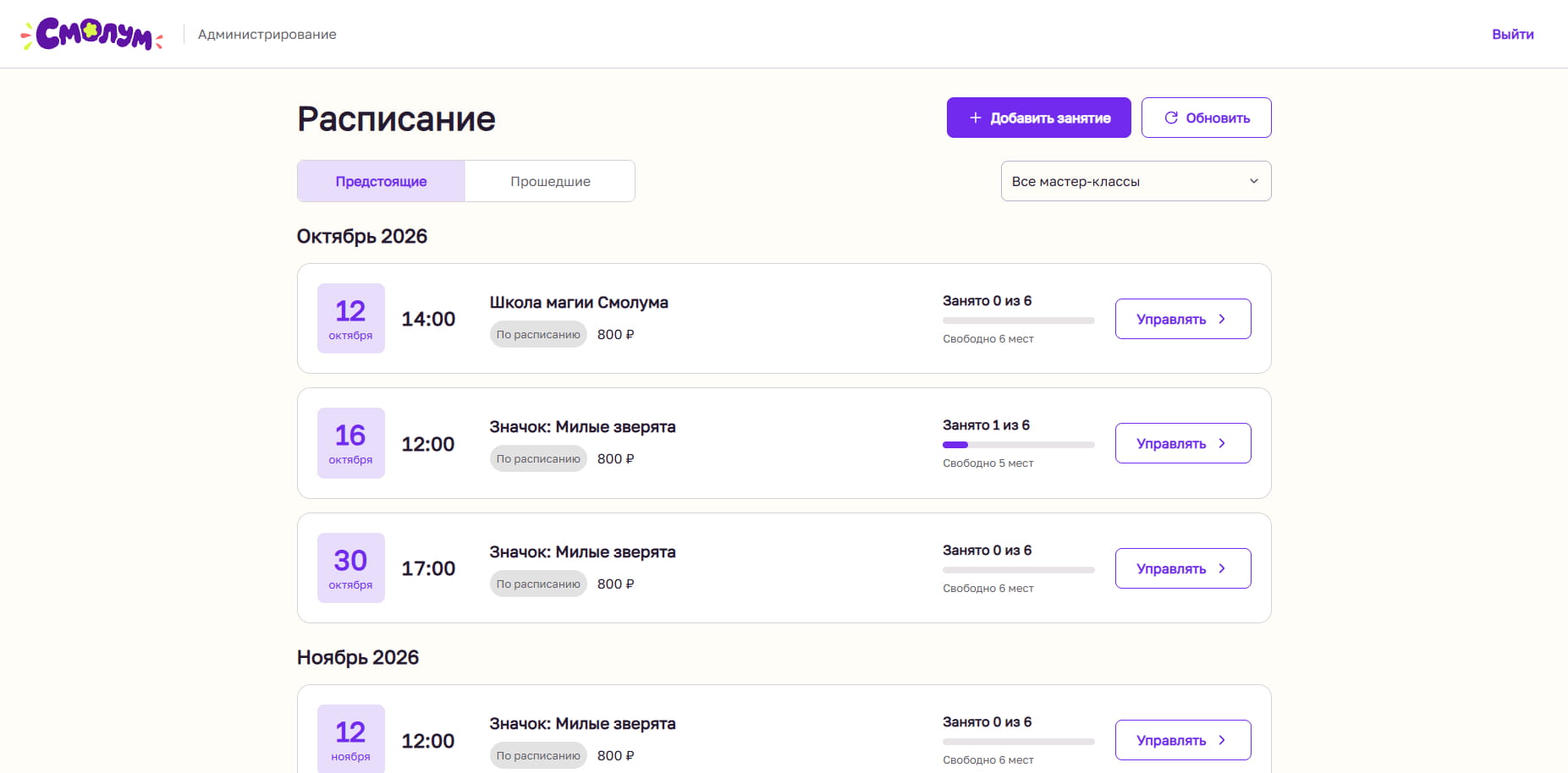Click Значок: Милые зверята title at 12:00 октября

[582, 427]
